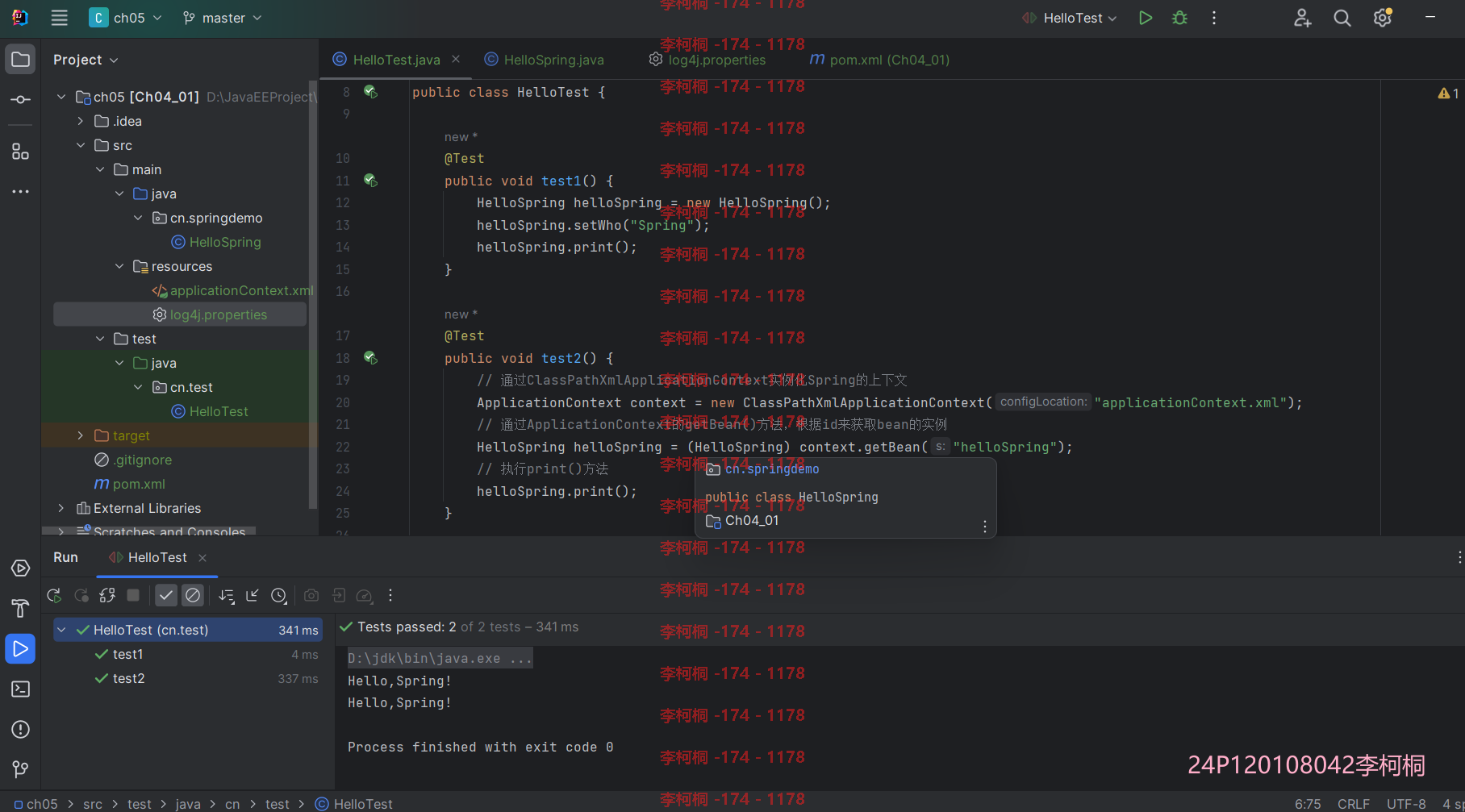Image resolution: width=1465 pixels, height=812 pixels.
Task: Click run gutter icon for test2
Action: click(370, 357)
